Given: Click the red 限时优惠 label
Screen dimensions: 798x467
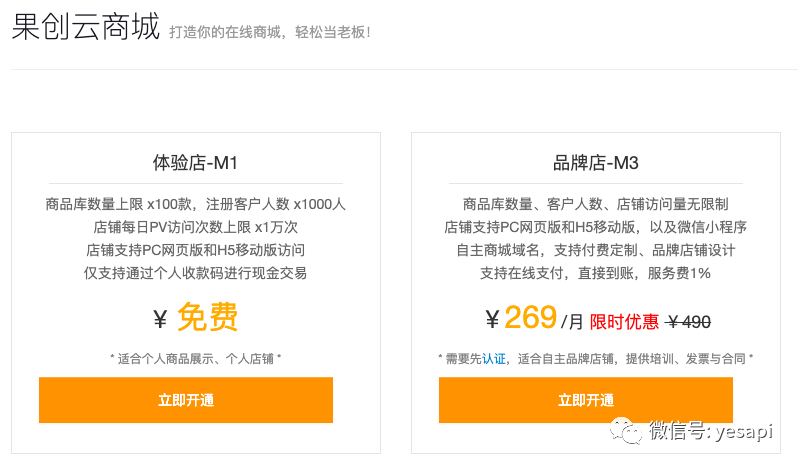Looking at the screenshot, I should [624, 322].
